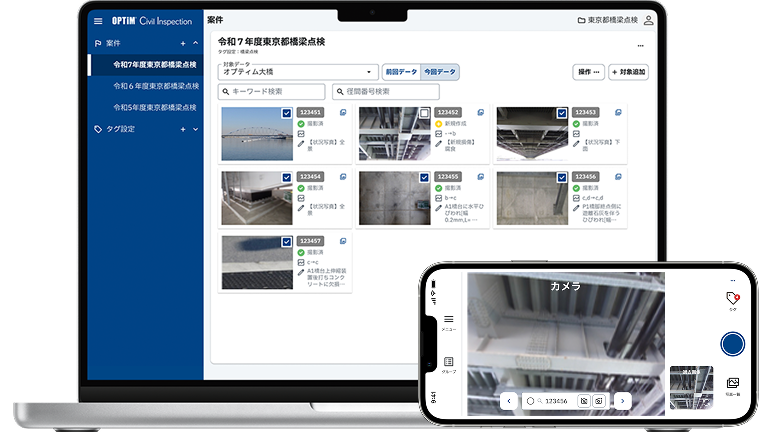Tap the captured photo thumbnail on phone
The height and width of the screenshot is (432, 761).
pos(692,387)
